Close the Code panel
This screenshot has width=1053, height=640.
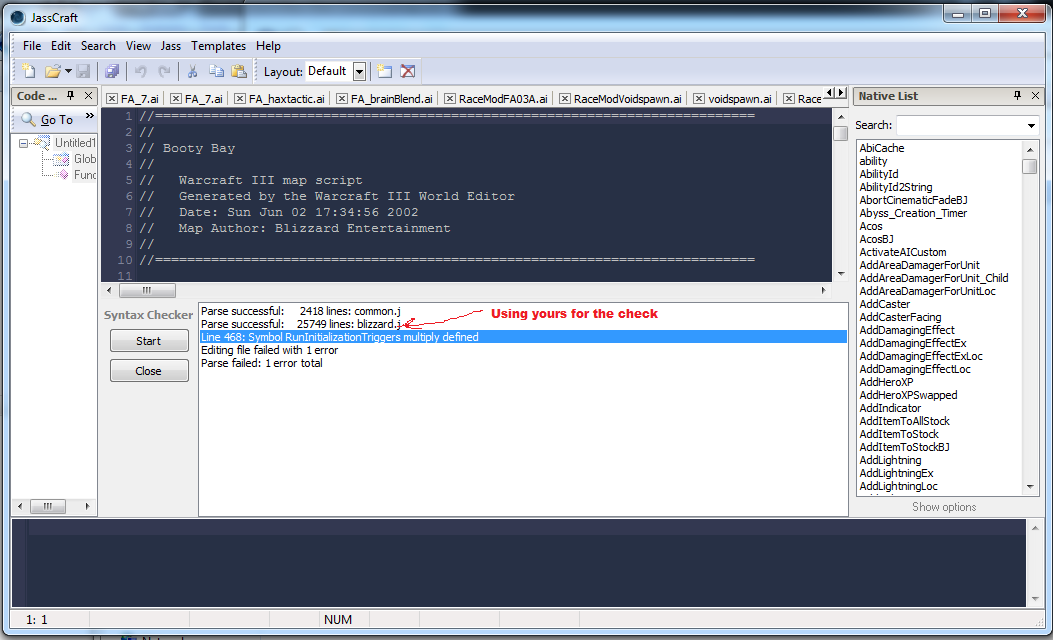[x=88, y=96]
